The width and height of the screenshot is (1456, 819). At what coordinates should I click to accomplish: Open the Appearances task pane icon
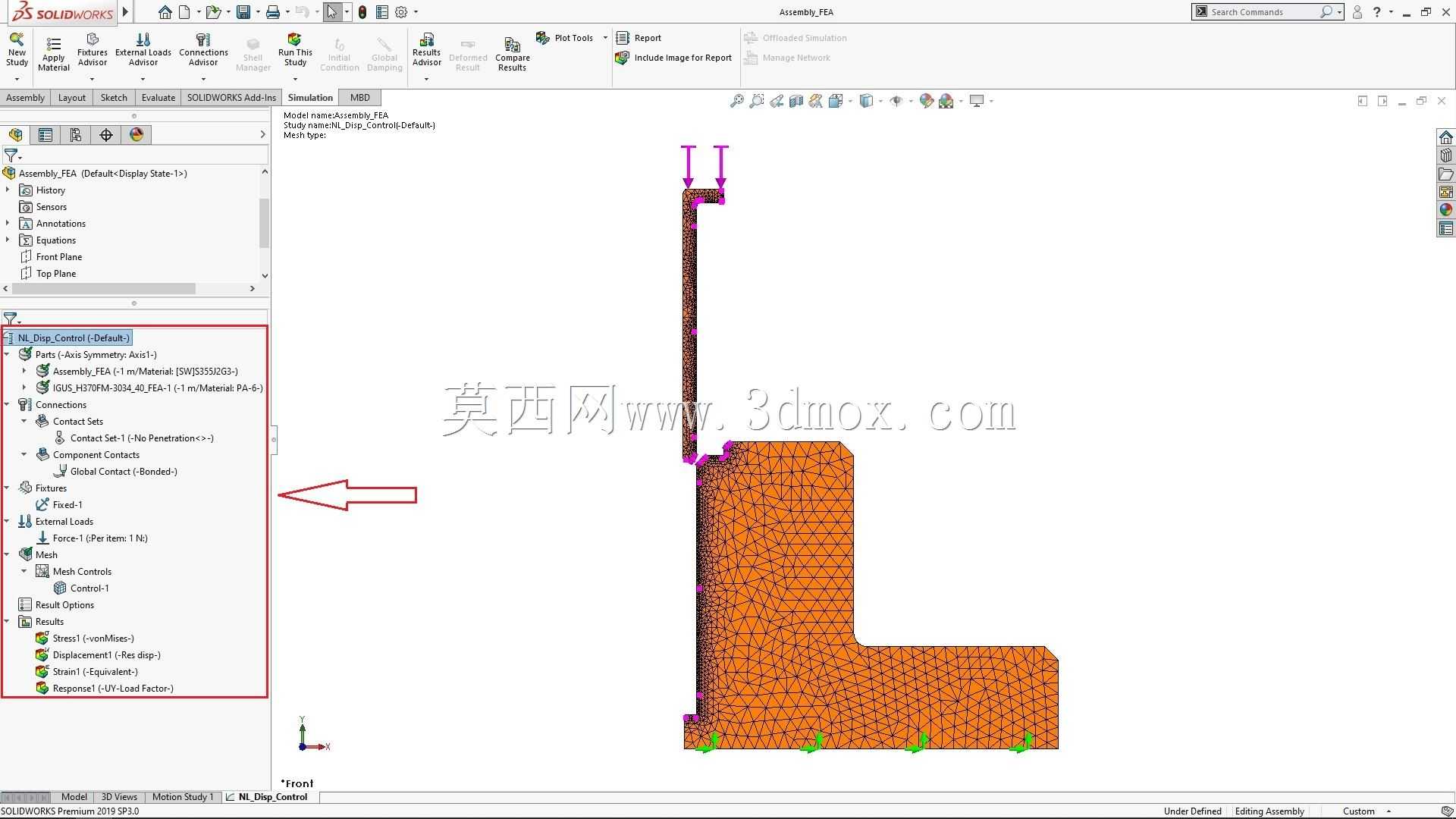(x=1445, y=210)
